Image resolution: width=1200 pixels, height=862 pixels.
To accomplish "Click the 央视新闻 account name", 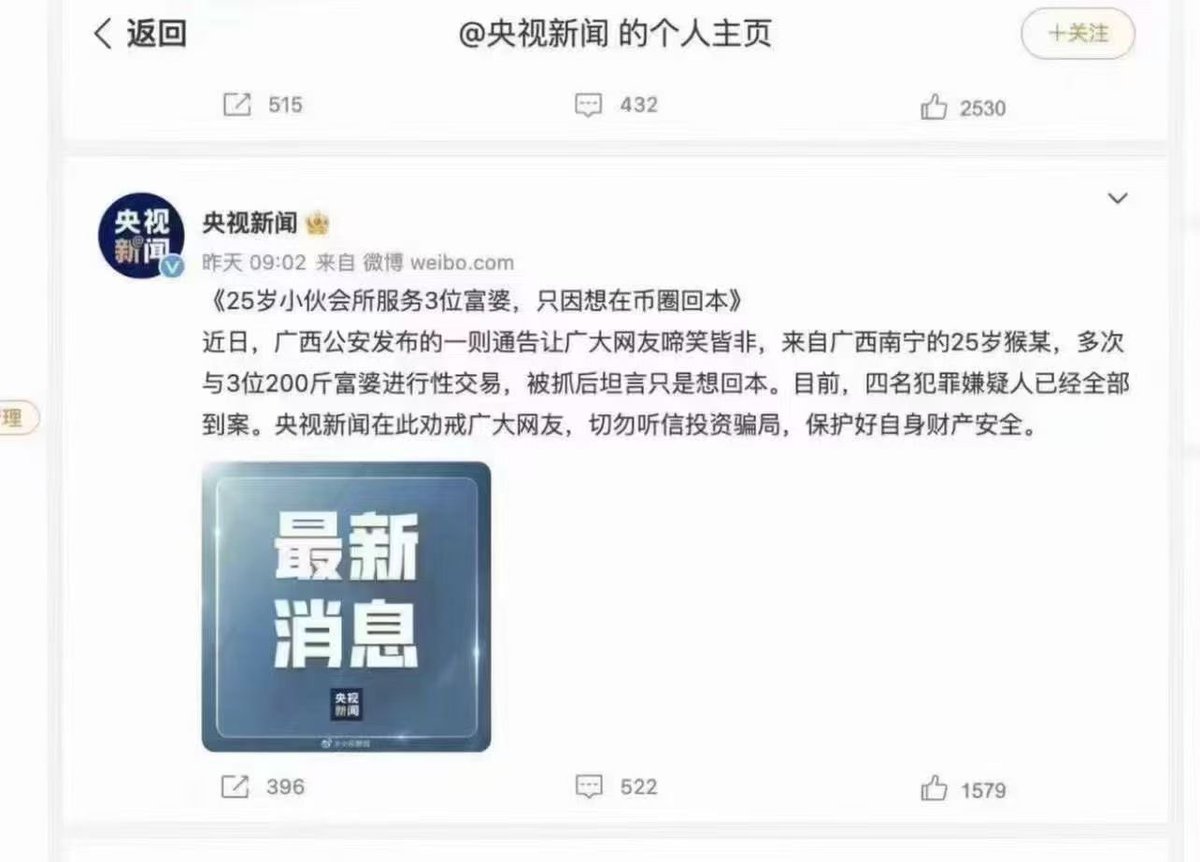I will [250, 223].
